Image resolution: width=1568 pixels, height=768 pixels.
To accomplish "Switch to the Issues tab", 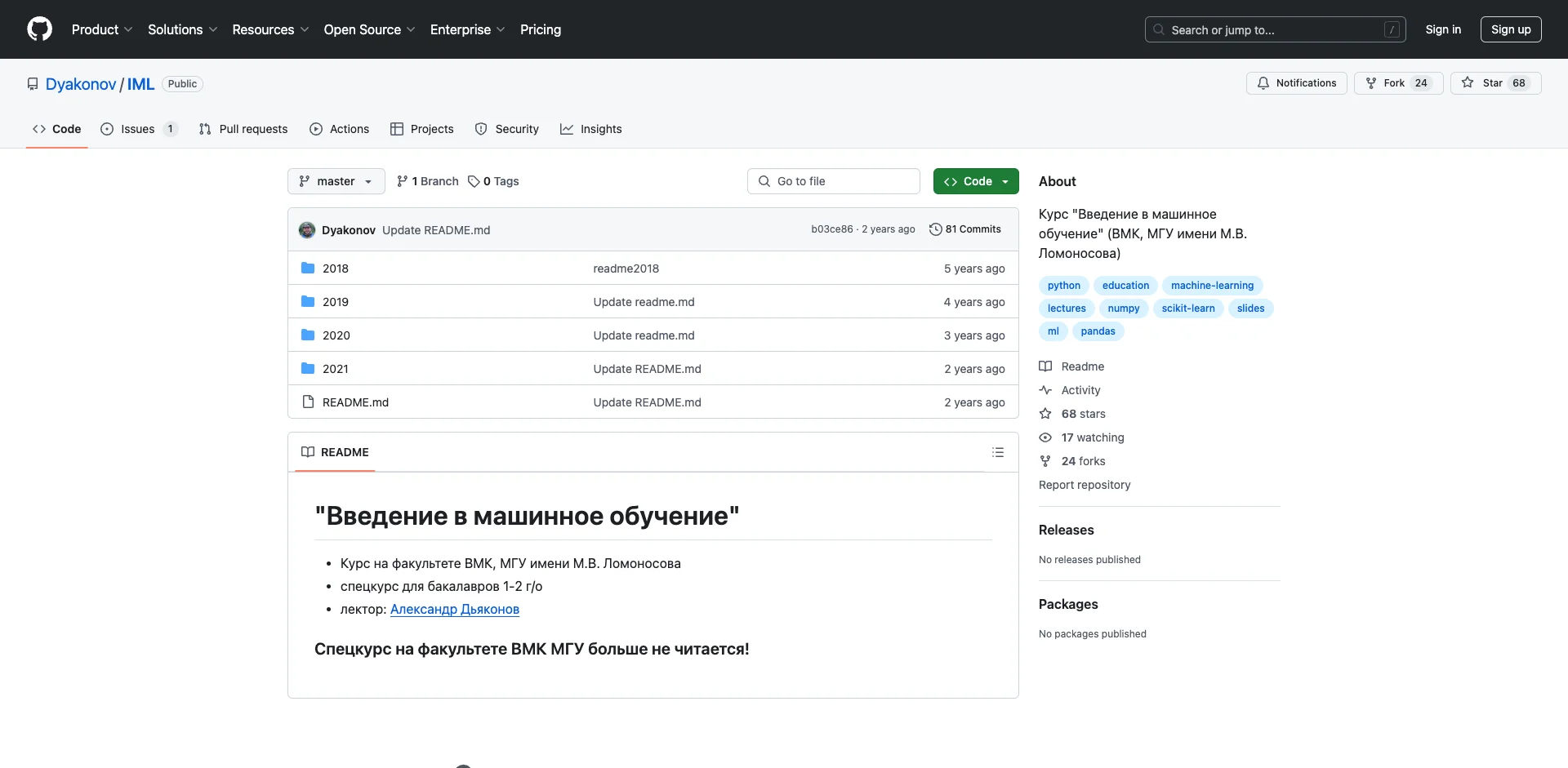I will click(x=139, y=129).
